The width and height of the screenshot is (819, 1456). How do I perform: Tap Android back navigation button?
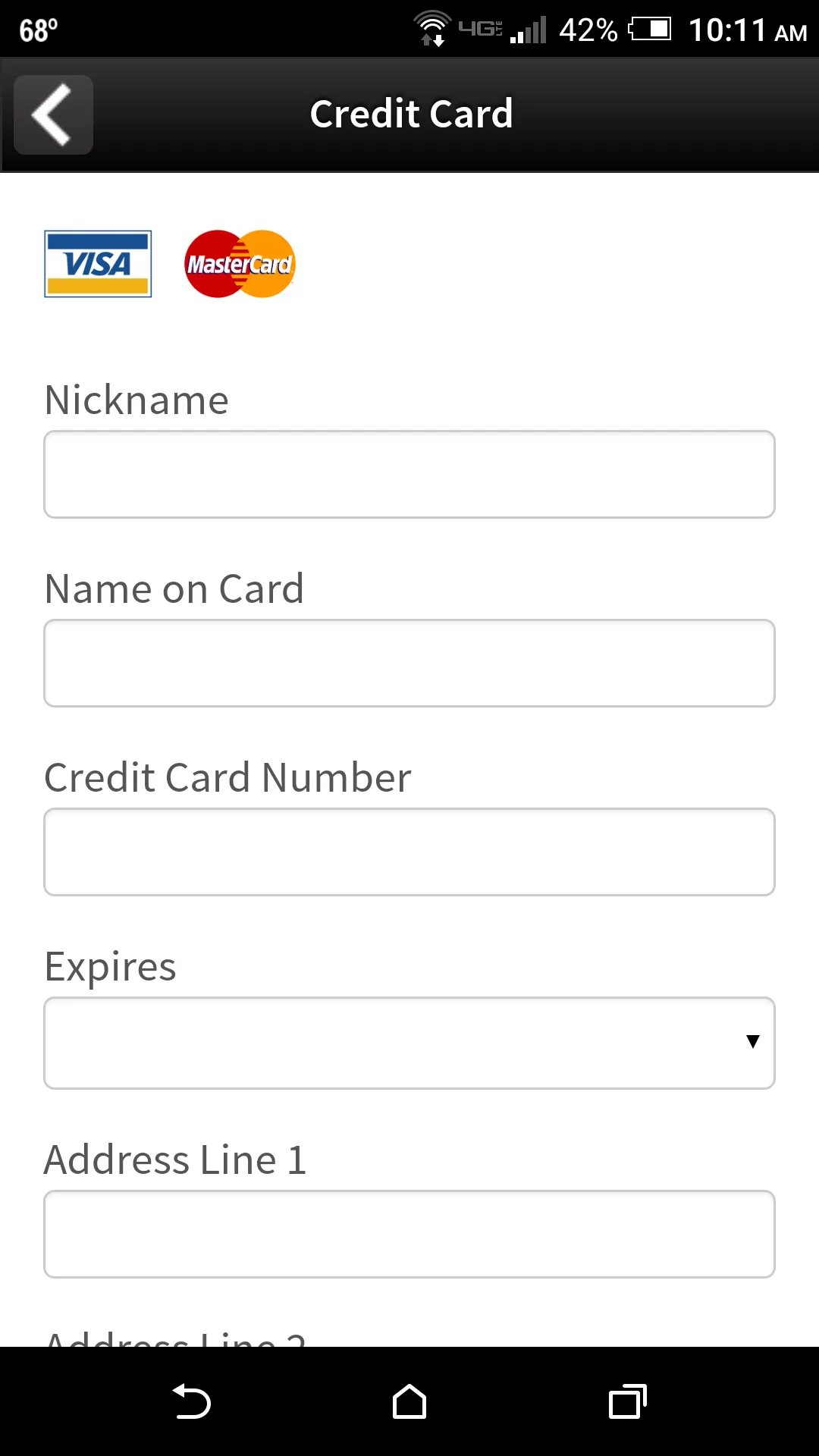[x=191, y=1401]
